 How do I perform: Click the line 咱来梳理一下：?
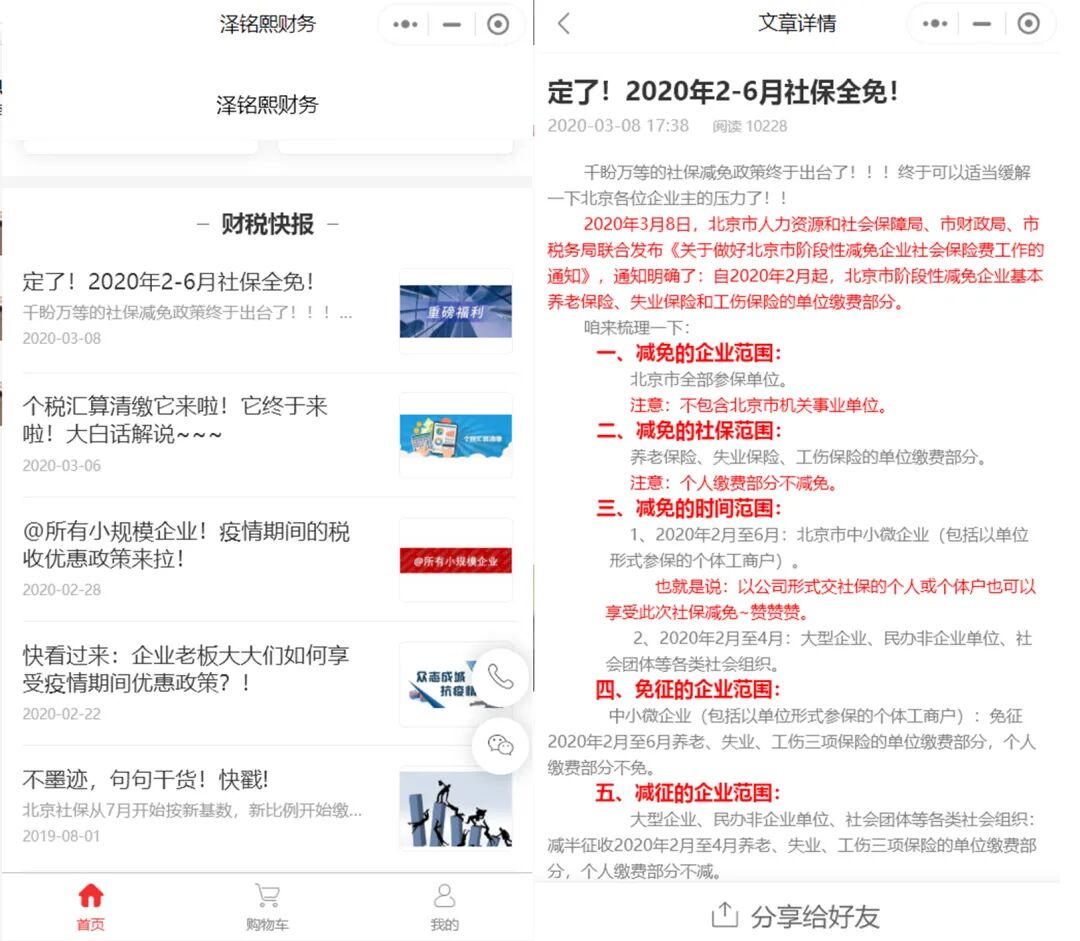coord(637,327)
